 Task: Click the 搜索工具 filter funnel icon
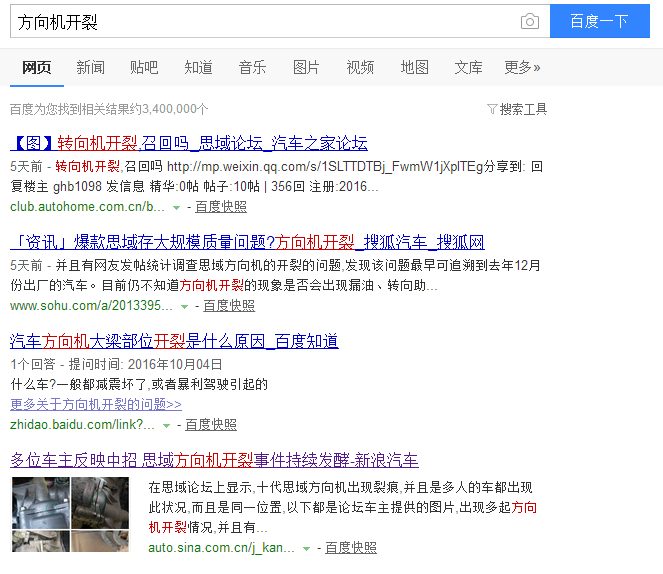tap(492, 109)
